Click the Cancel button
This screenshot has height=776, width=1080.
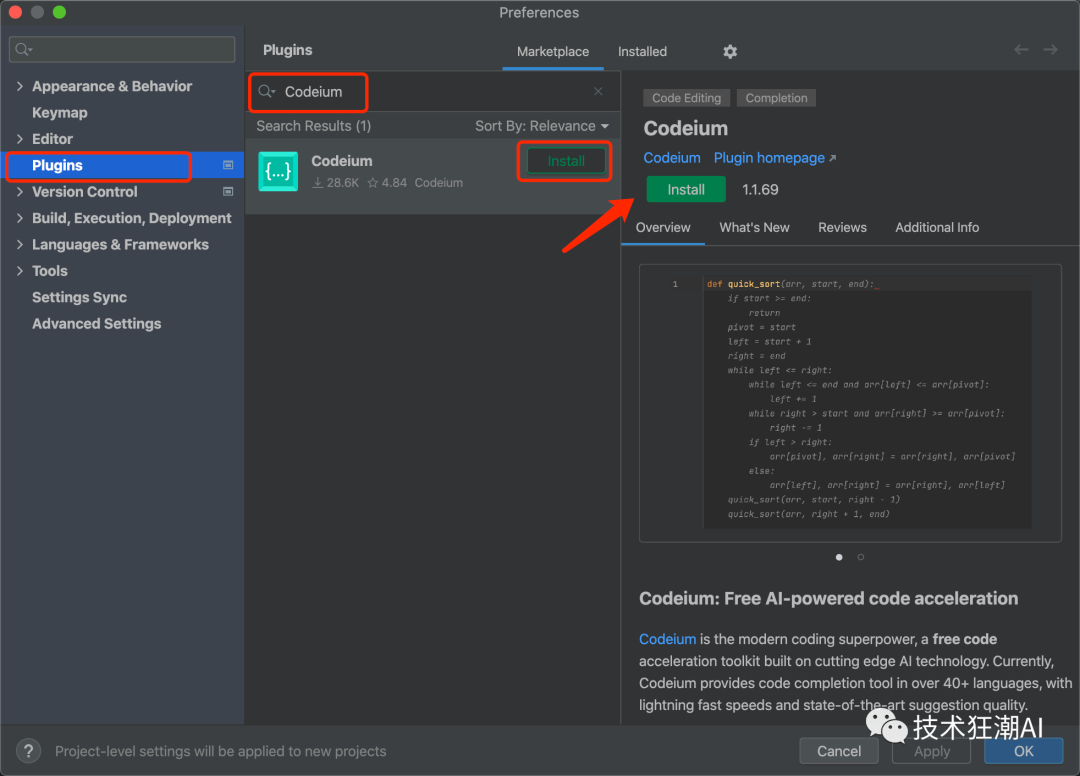click(x=839, y=751)
